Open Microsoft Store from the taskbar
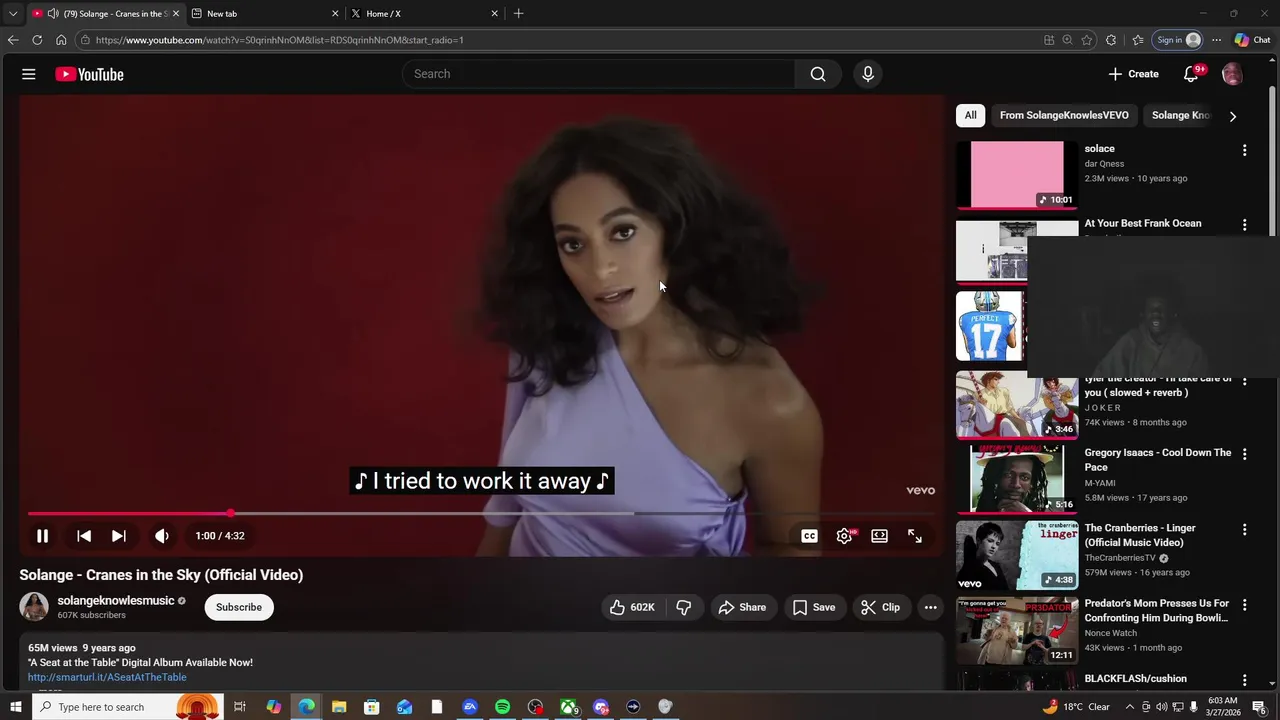This screenshot has height=720, width=1280. (372, 707)
